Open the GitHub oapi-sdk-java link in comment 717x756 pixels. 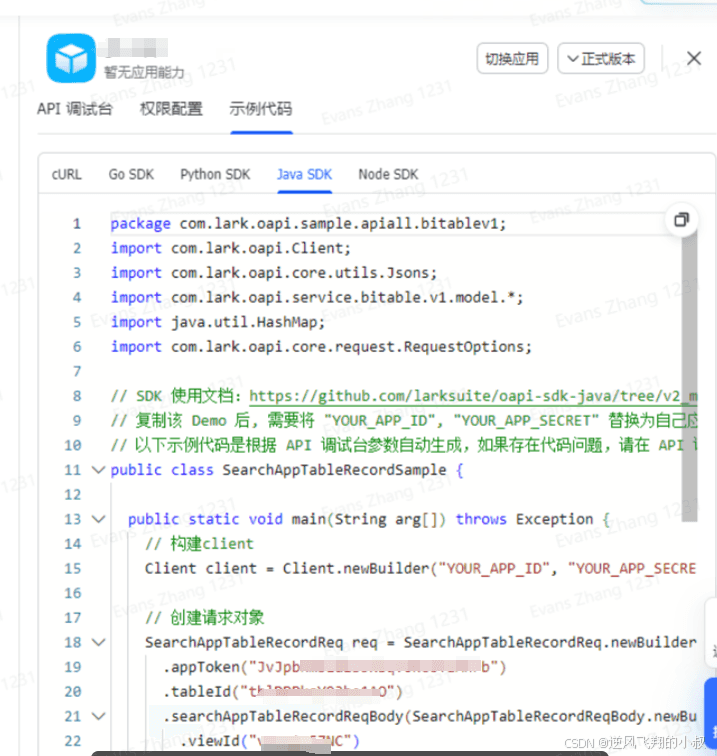click(473, 396)
